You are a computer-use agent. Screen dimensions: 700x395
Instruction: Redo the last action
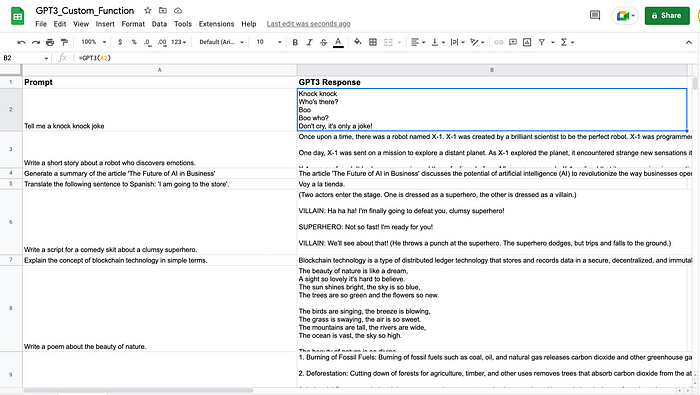pos(36,42)
